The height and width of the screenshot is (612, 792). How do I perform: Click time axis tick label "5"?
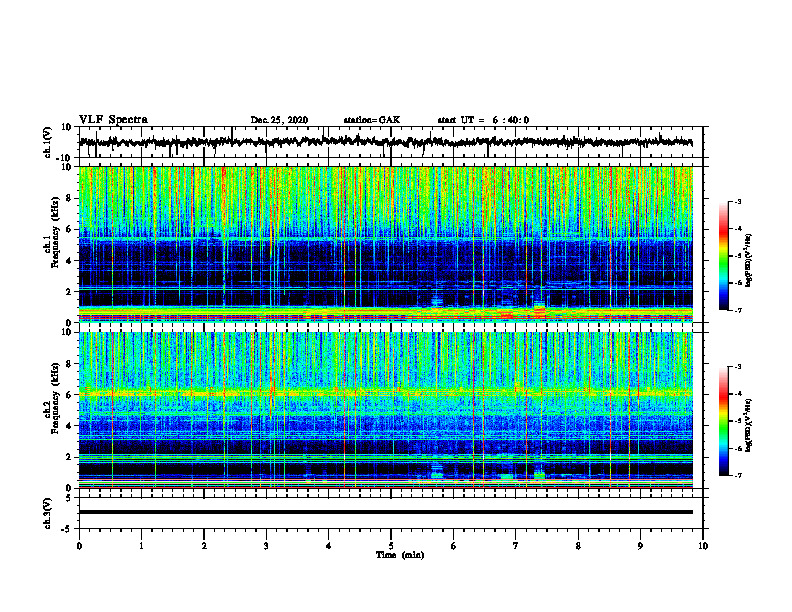click(391, 546)
